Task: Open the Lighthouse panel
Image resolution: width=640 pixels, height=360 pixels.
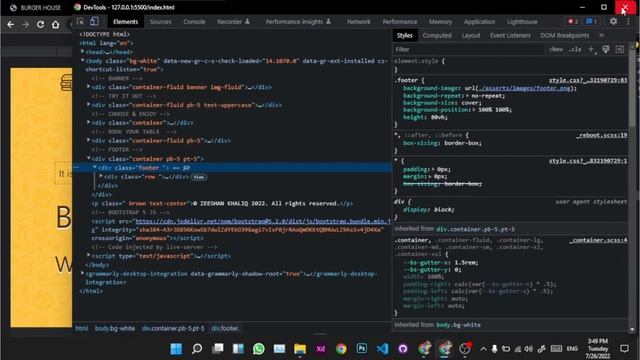Action: tap(522, 22)
